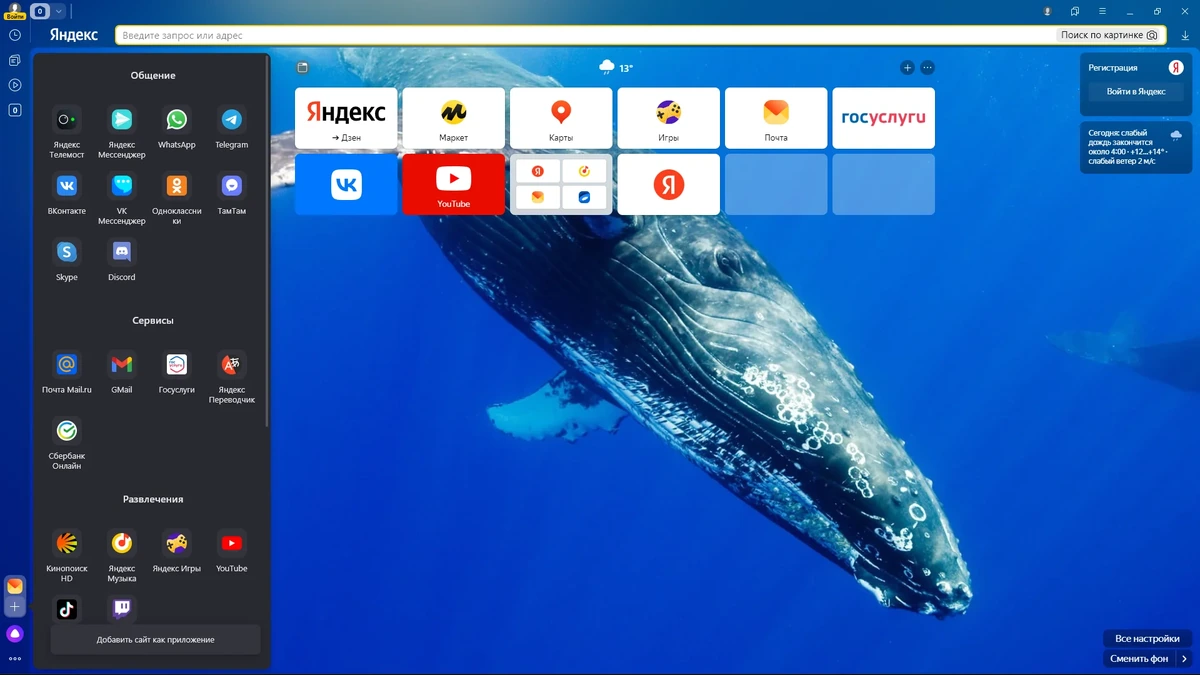This screenshot has height=675, width=1200.
Task: Open today's weather forecast card
Action: 1136,147
